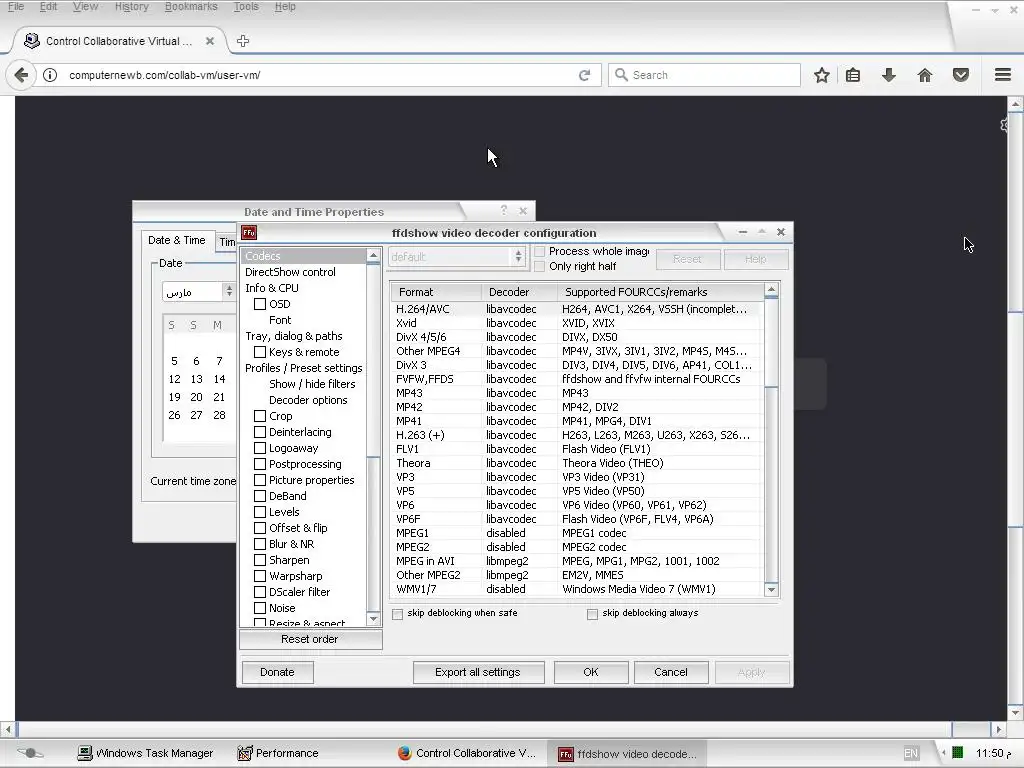Viewport: 1024px width, 768px height.
Task: Confirm with the OK button
Action: pos(591,672)
